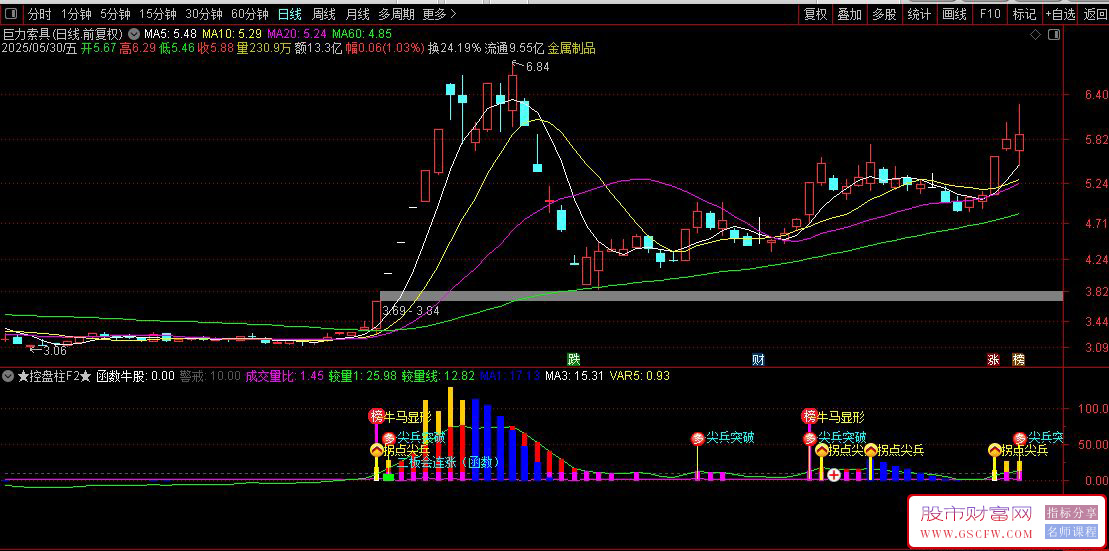Screen dimensions: 1109x551
Task: Click the orange 榜 marker on the chart's date axis
Action: pyautogui.click(x=1018, y=359)
